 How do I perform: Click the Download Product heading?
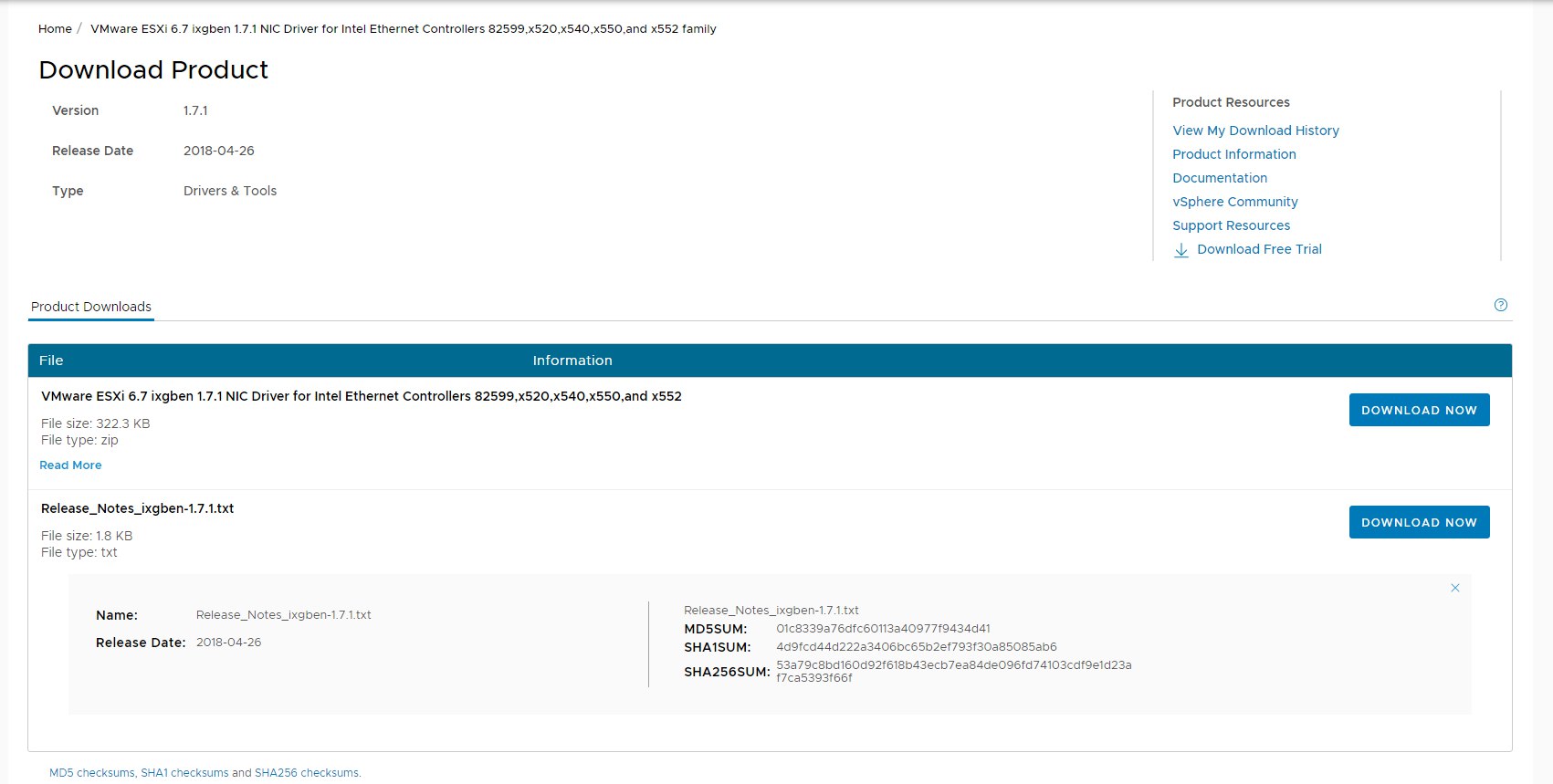pos(153,70)
